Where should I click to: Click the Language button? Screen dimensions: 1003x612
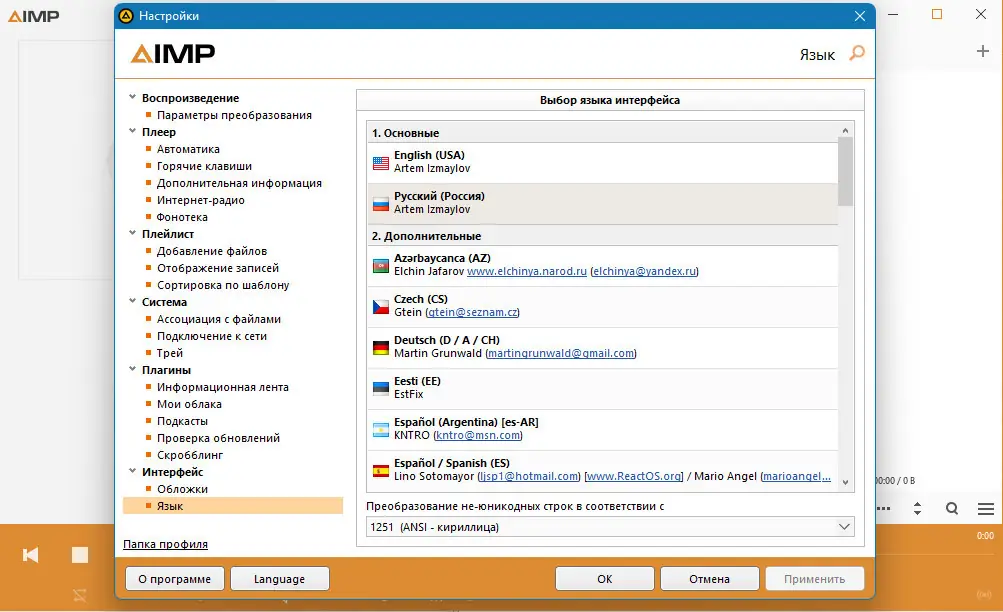pyautogui.click(x=280, y=579)
